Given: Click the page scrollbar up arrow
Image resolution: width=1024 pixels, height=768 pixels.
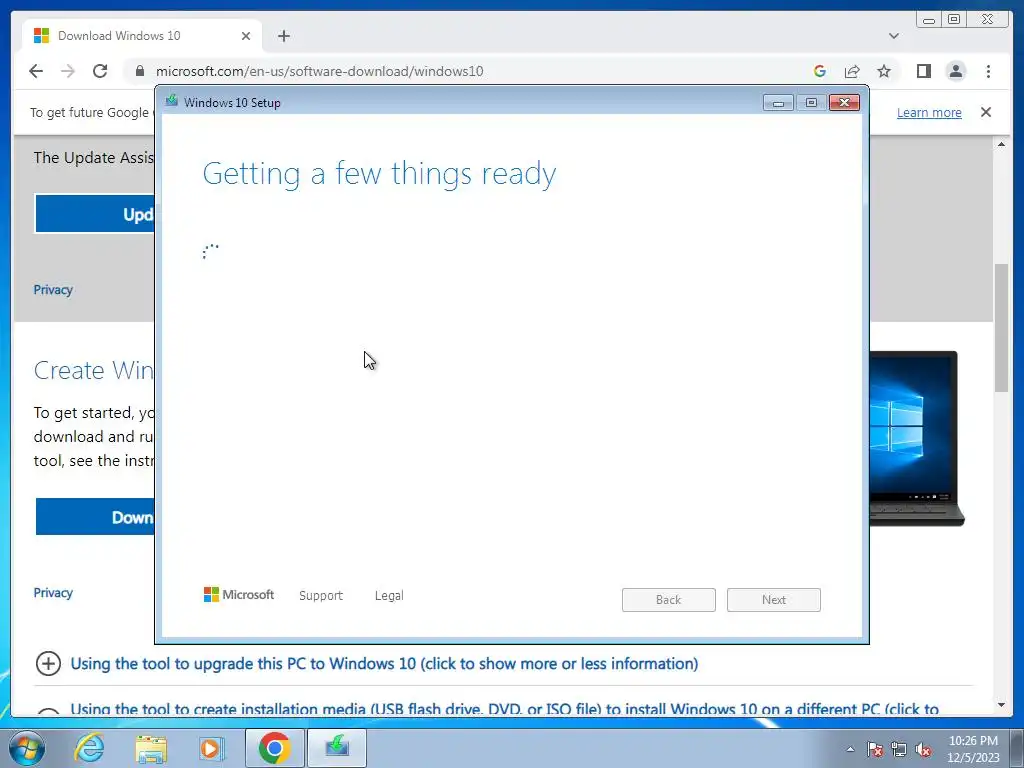Looking at the screenshot, I should pos(1001,144).
